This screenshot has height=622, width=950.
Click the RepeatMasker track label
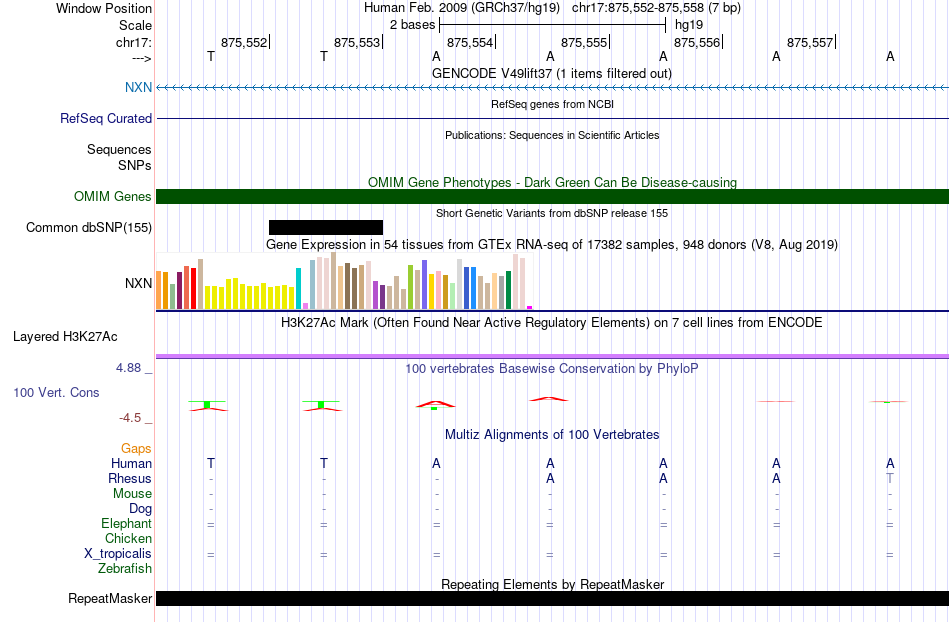point(110,598)
